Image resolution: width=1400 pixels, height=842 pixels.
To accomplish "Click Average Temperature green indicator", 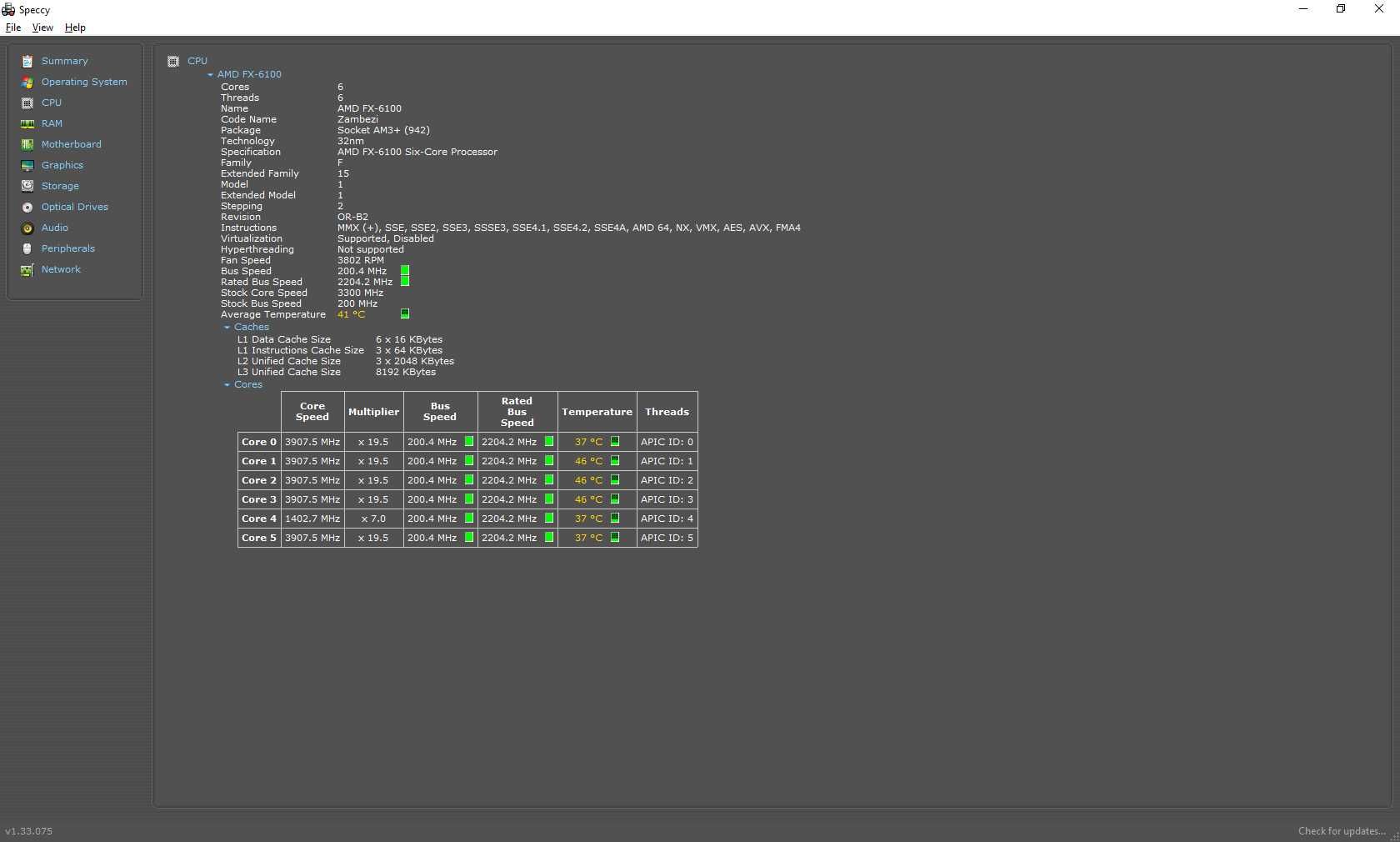I will [405, 313].
